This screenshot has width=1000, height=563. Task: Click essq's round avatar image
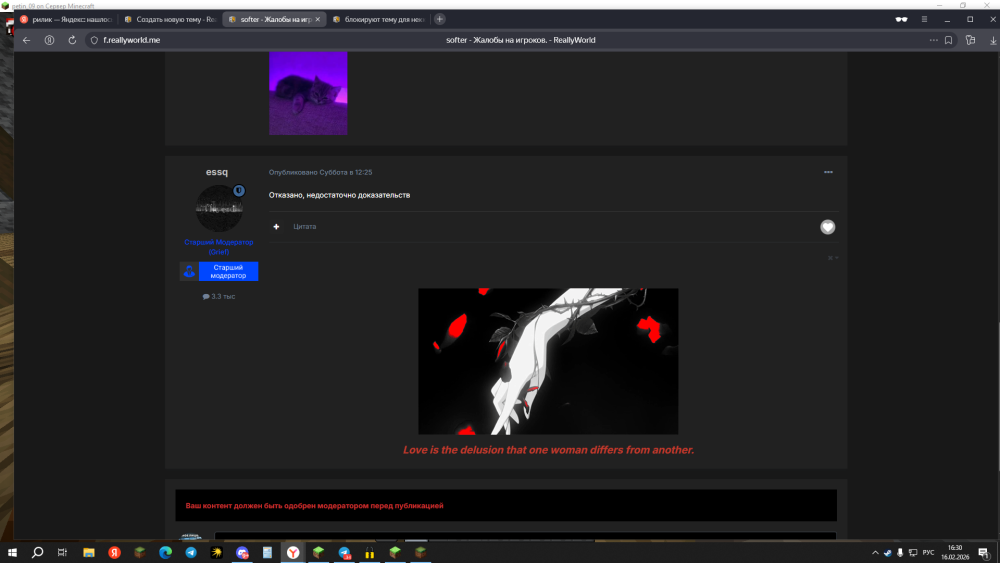[x=219, y=208]
